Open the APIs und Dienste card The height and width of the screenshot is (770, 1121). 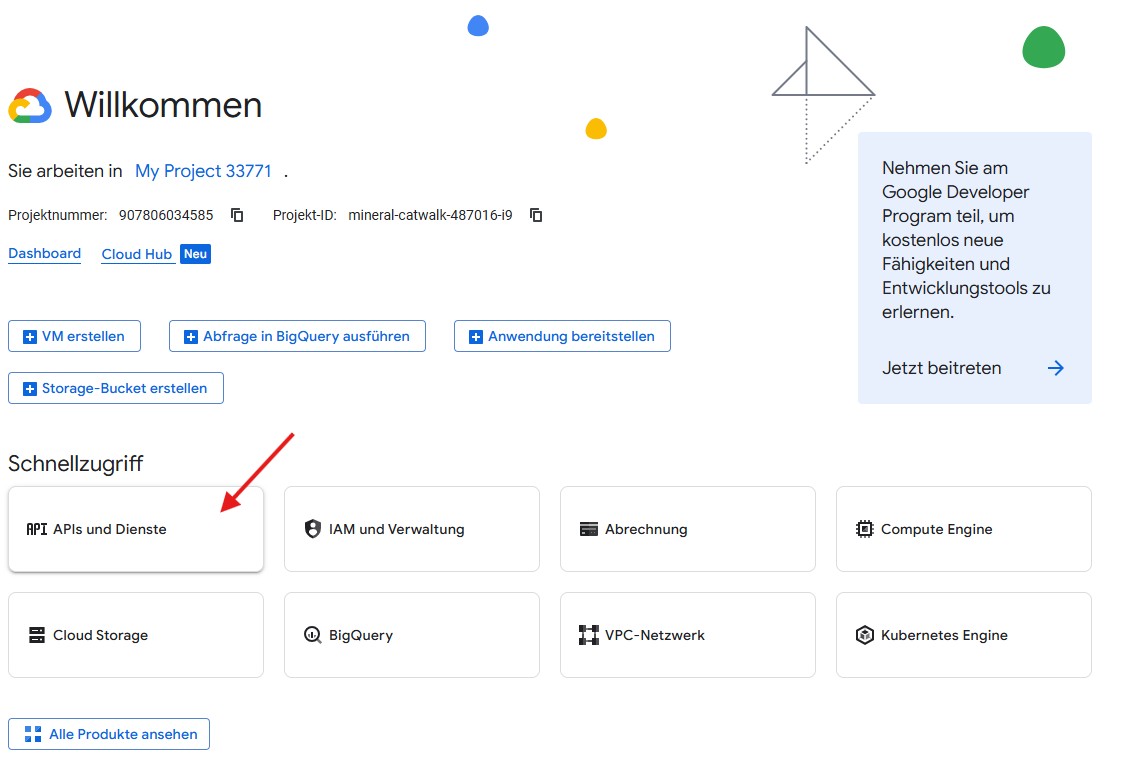click(135, 529)
